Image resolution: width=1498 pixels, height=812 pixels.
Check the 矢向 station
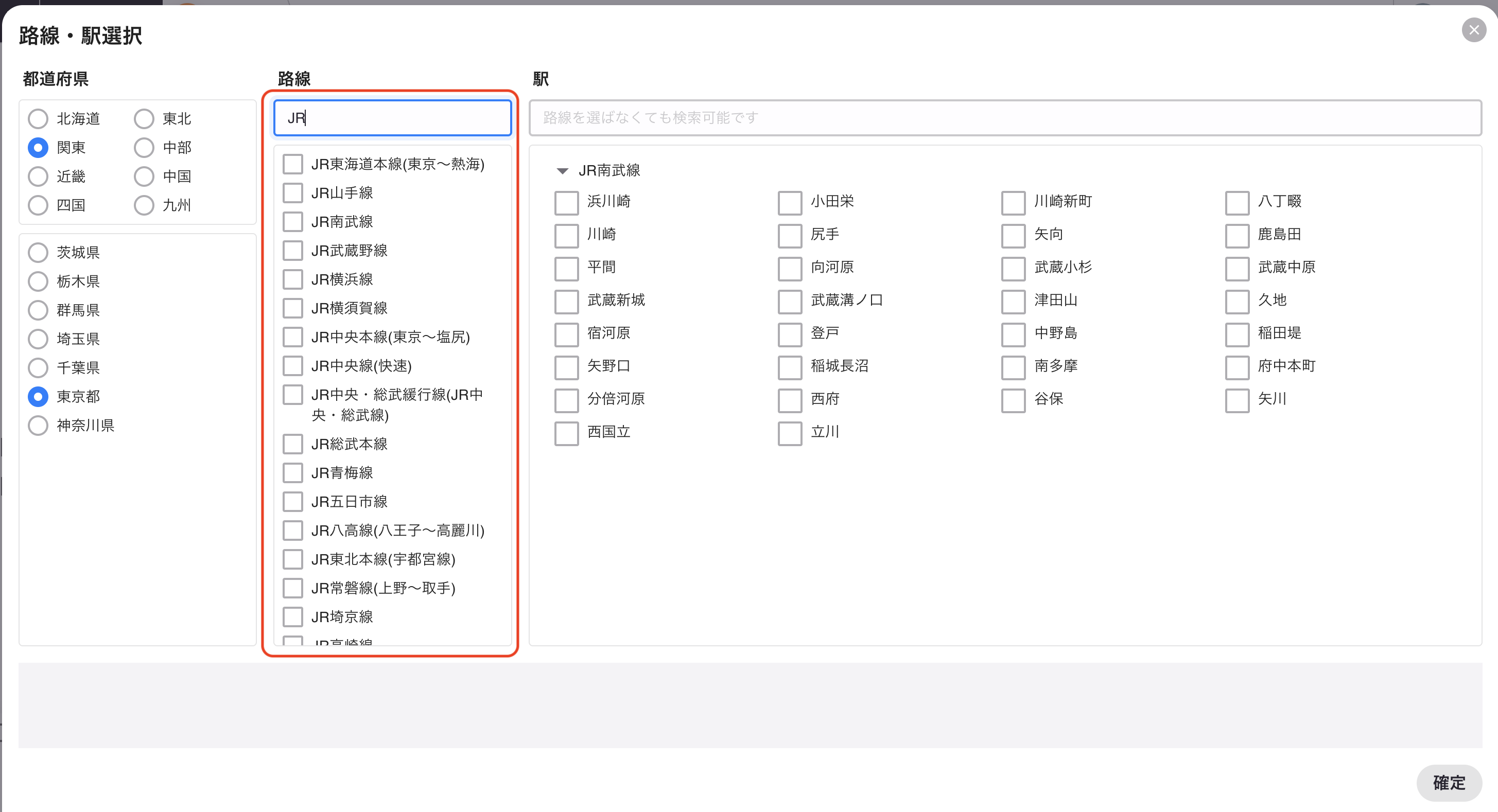1013,235
